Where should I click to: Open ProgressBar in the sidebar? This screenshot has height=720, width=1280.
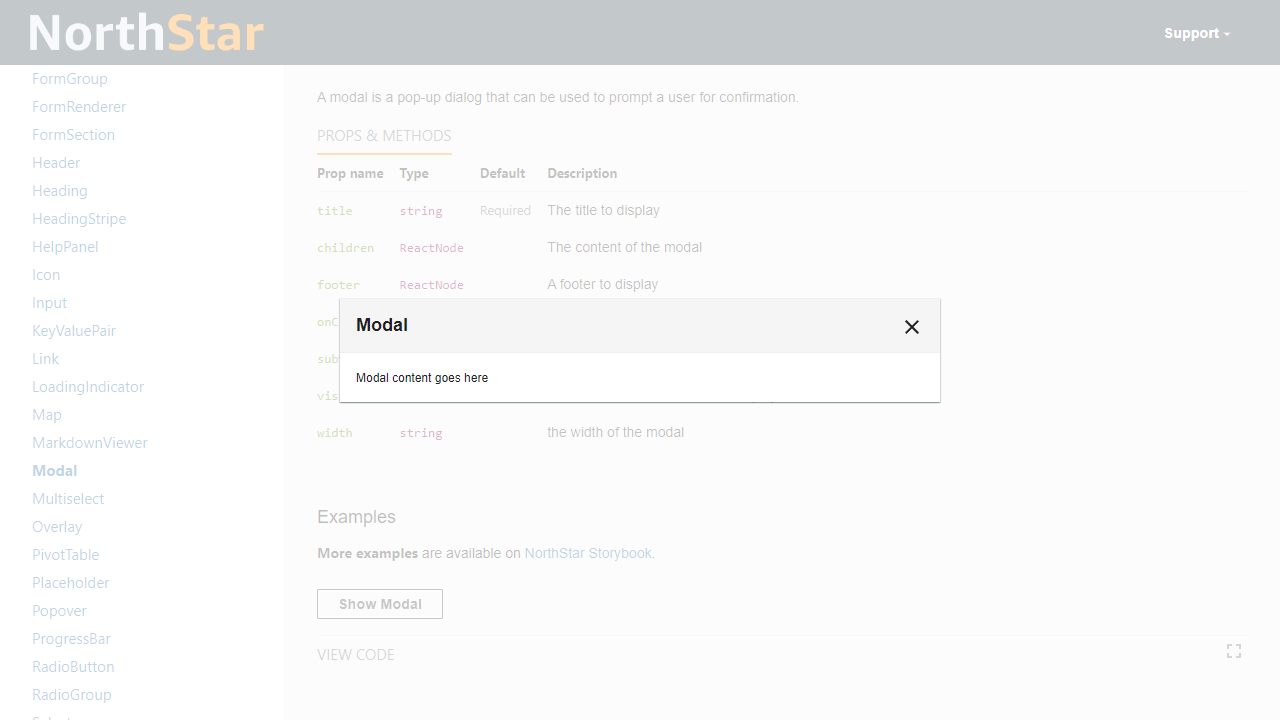coord(71,639)
